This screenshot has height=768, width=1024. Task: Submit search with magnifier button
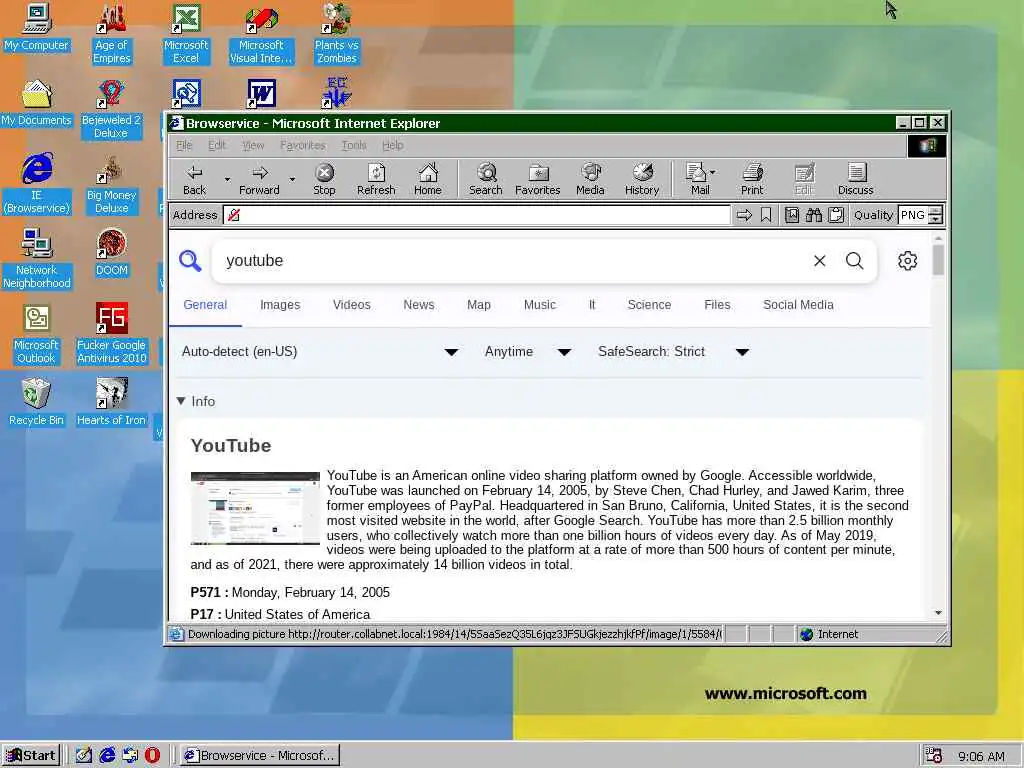(x=854, y=261)
